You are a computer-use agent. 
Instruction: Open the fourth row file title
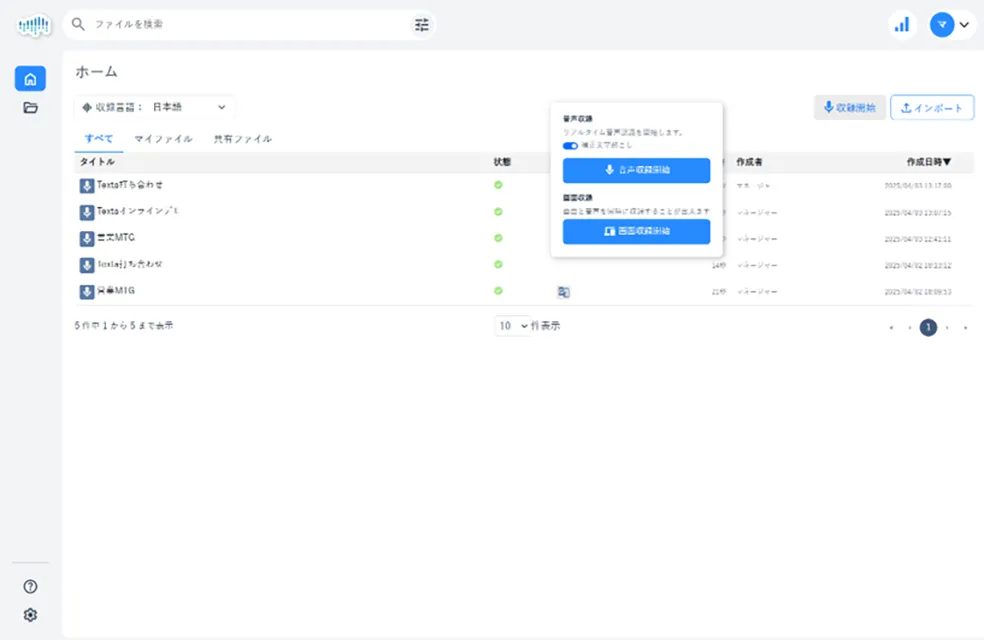(130, 264)
